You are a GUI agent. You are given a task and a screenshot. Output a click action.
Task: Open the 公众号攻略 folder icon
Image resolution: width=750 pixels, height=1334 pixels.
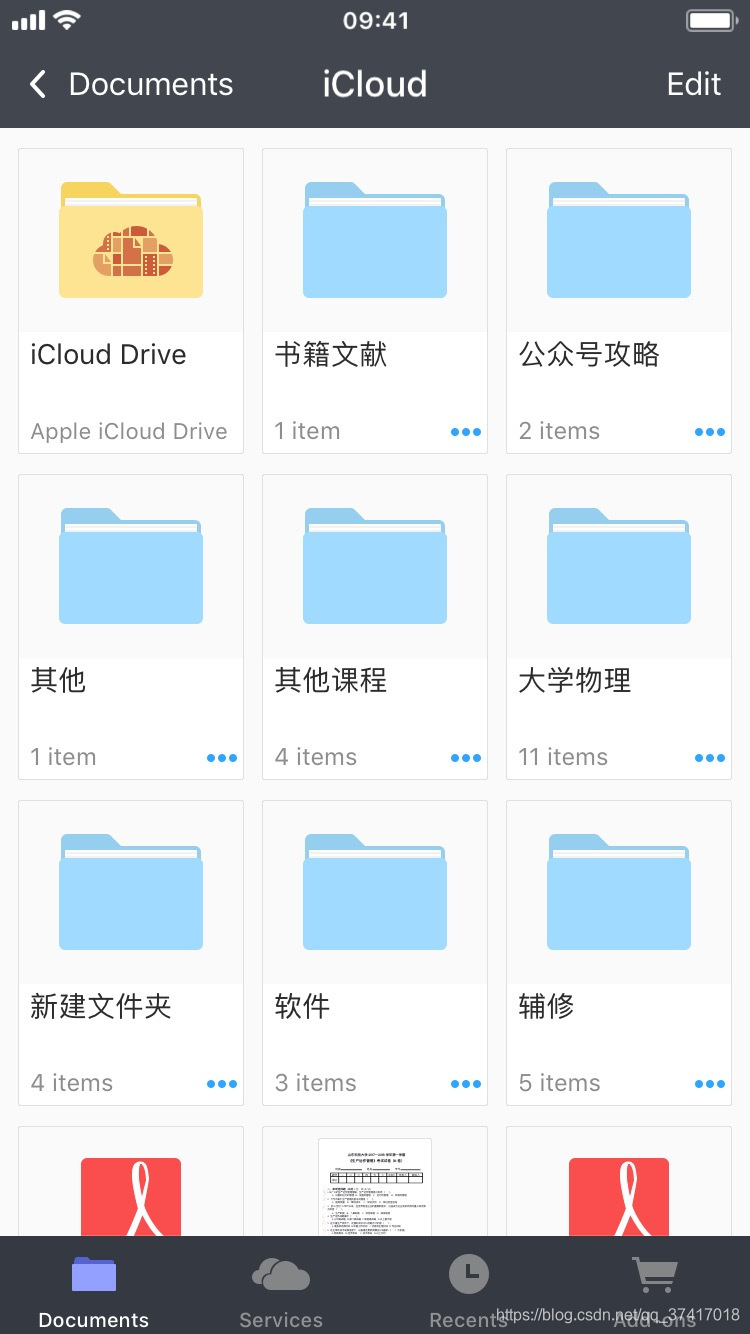pyautogui.click(x=619, y=240)
